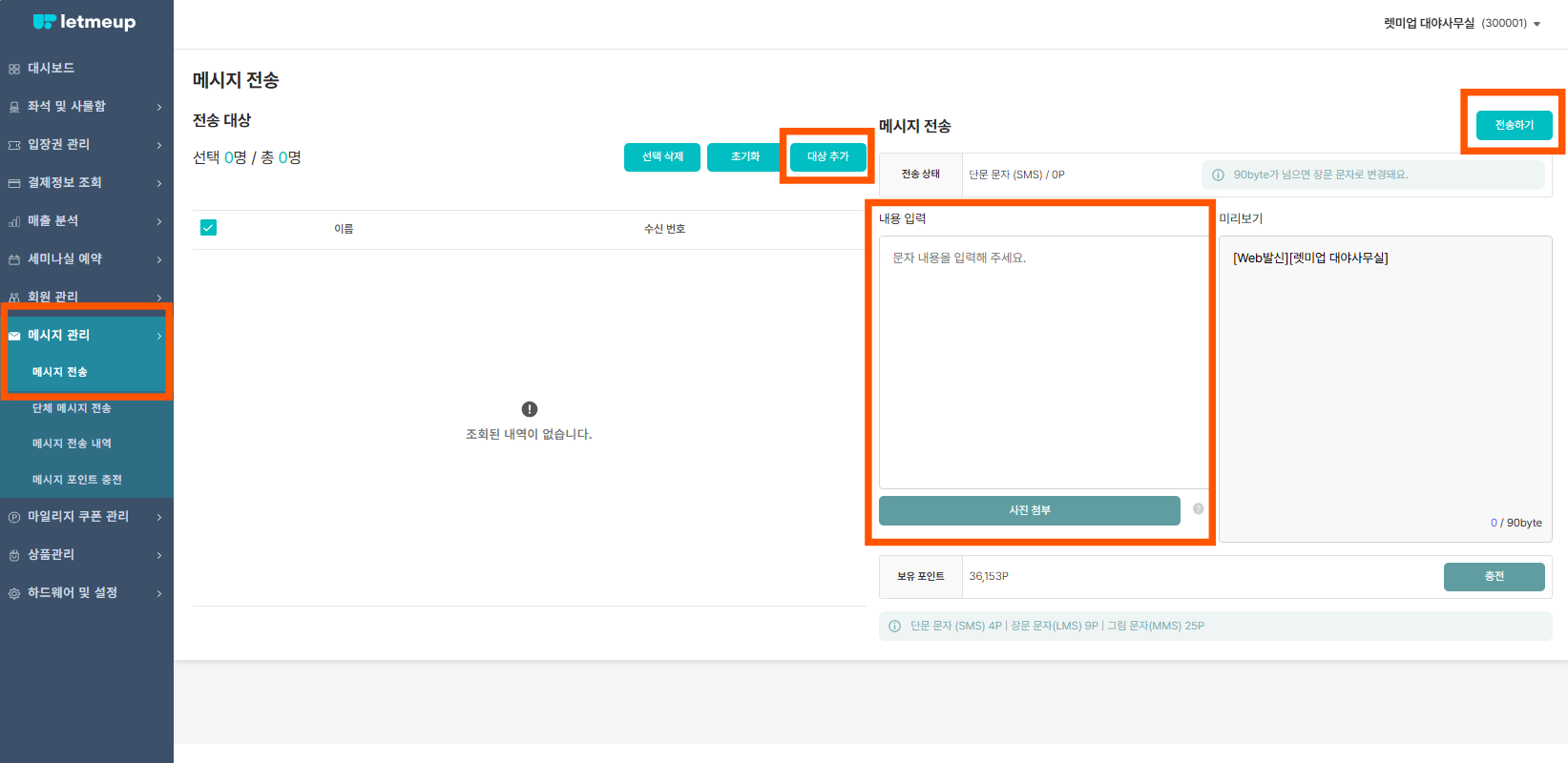Expand 회원 관리 submenu chevron

click(x=159, y=298)
